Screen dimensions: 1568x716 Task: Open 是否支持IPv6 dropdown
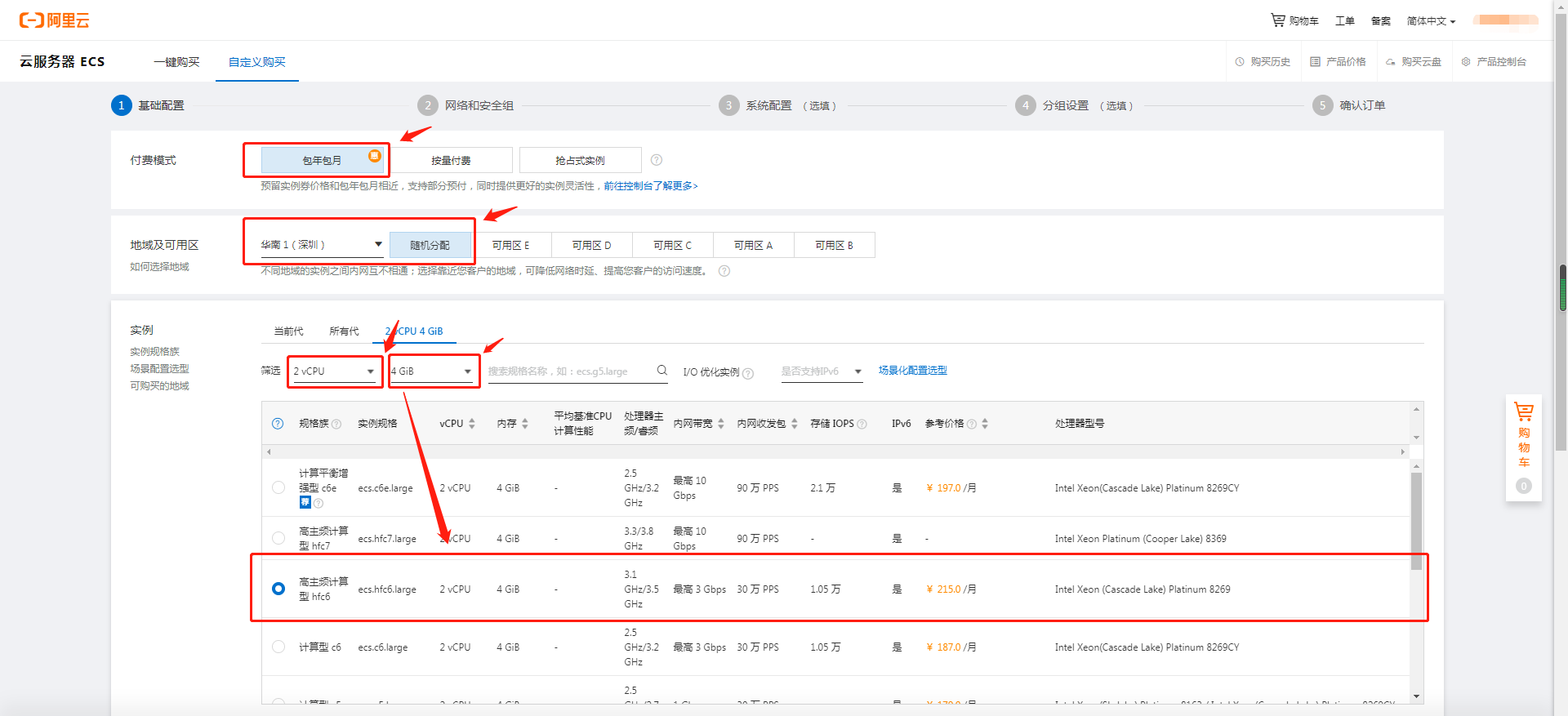[x=822, y=371]
